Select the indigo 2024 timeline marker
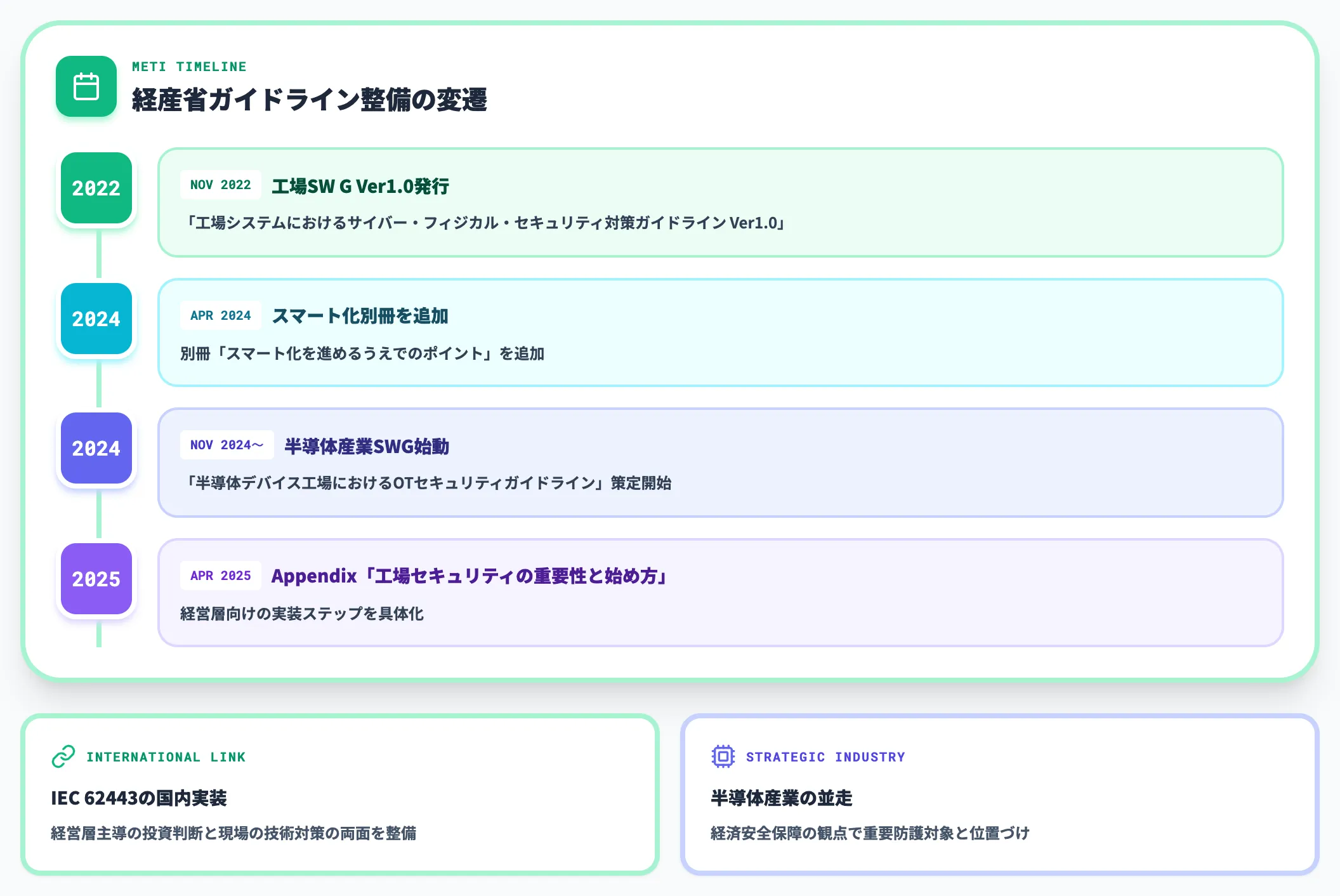The width and height of the screenshot is (1340, 896). click(x=96, y=448)
